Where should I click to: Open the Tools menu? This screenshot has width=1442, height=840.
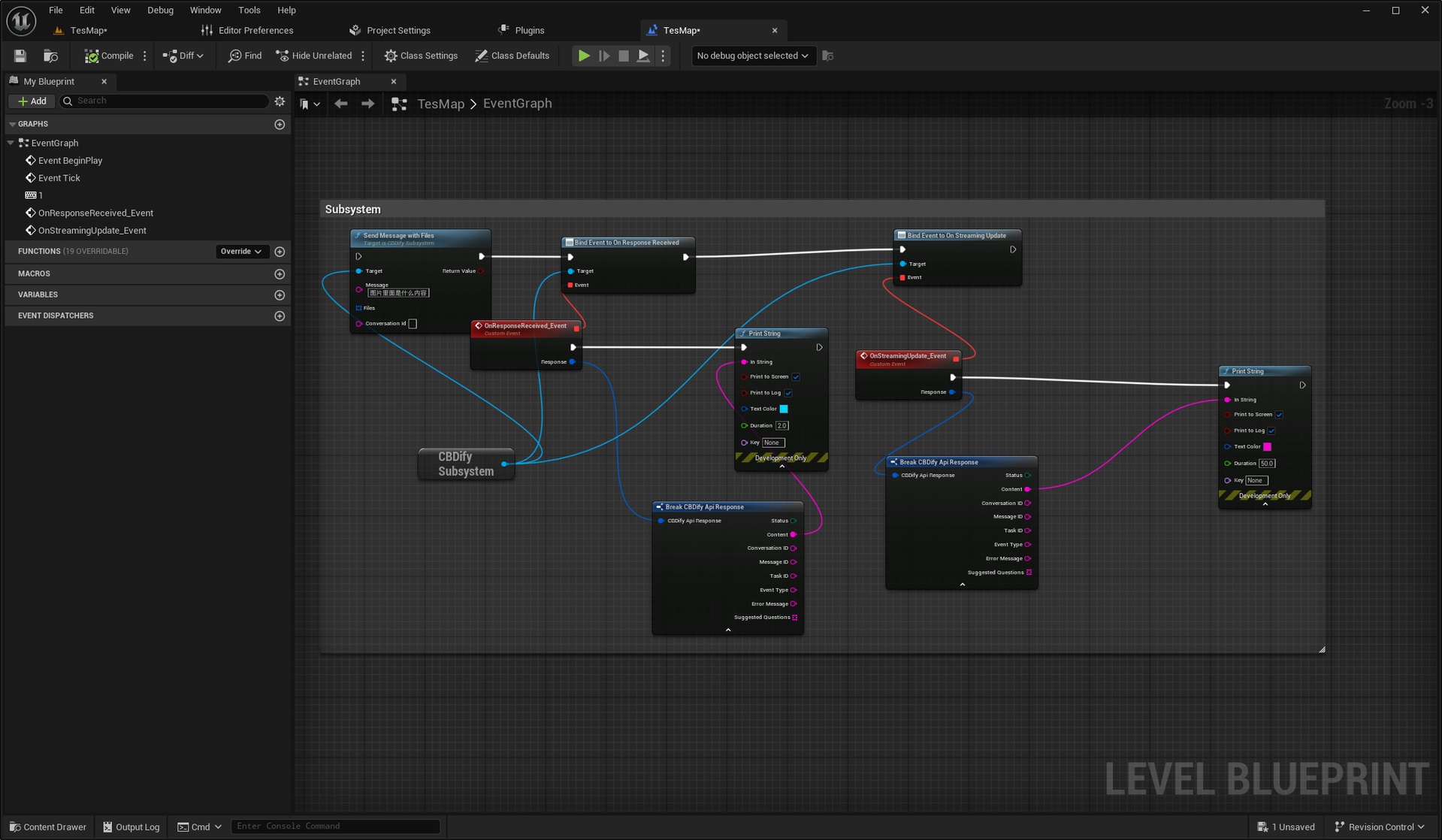(x=249, y=10)
